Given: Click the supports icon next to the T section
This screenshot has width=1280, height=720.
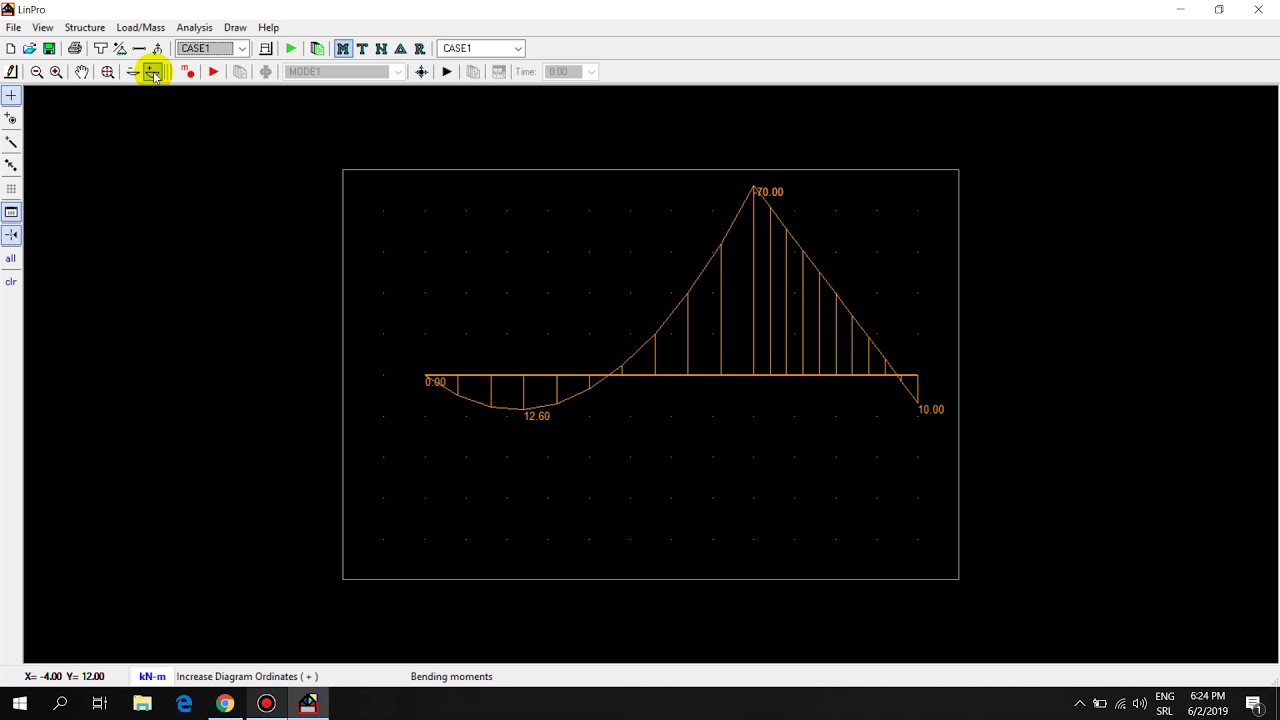Looking at the screenshot, I should tap(120, 49).
